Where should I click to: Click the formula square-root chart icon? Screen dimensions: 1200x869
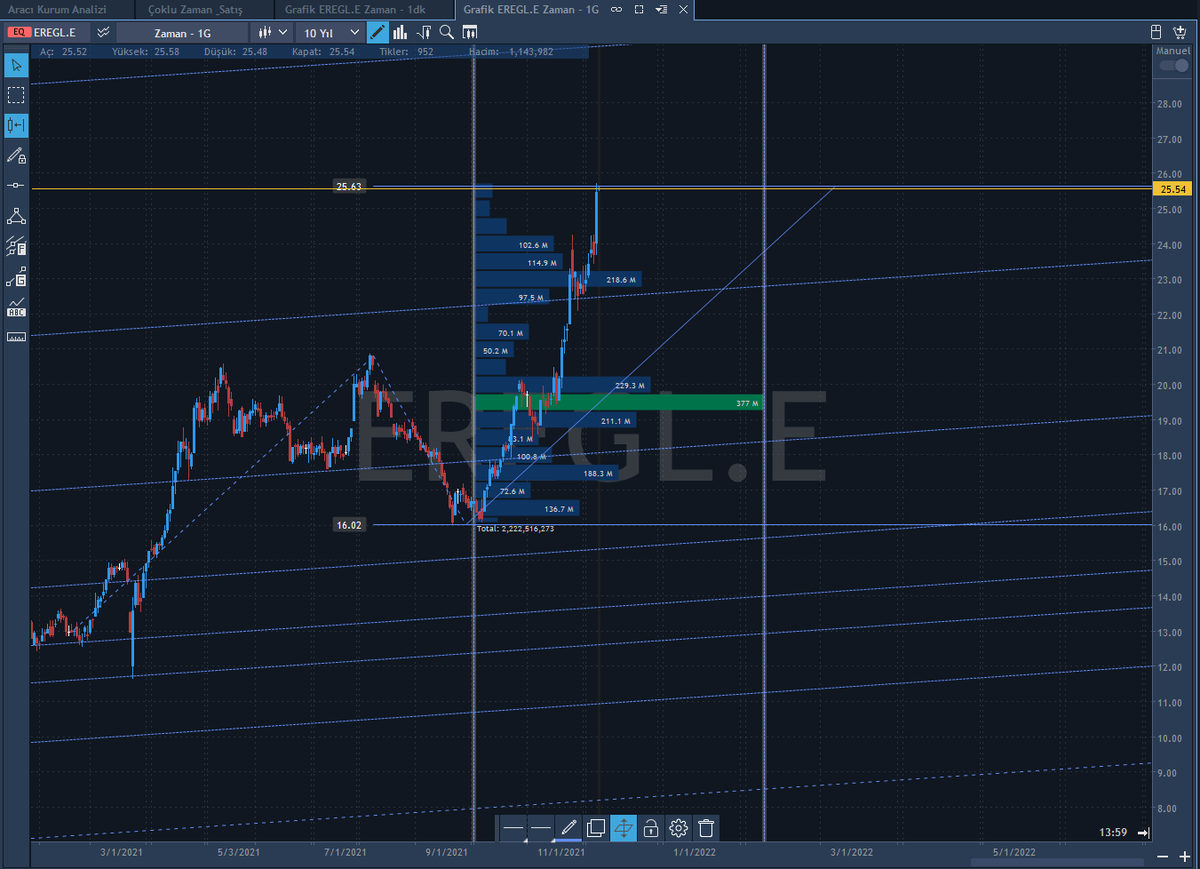point(424,32)
